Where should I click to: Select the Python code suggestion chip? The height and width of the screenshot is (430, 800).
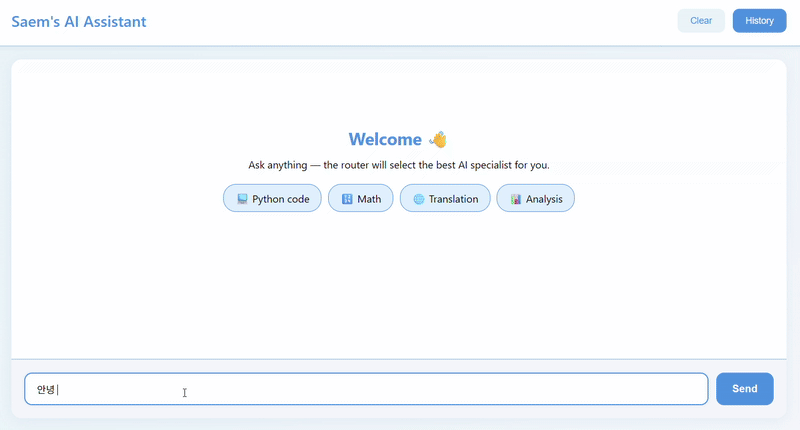pyautogui.click(x=273, y=199)
